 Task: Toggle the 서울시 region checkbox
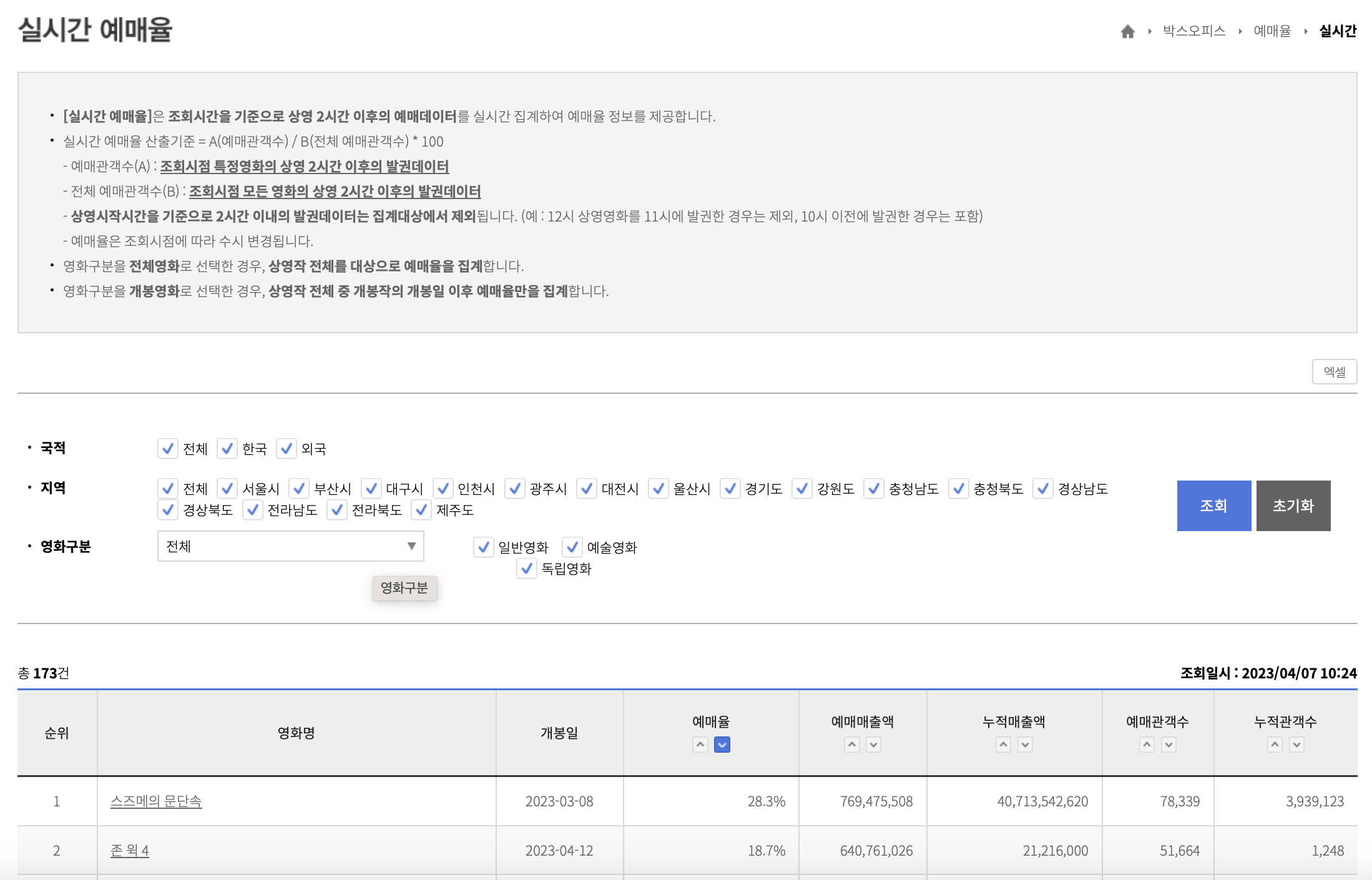227,489
